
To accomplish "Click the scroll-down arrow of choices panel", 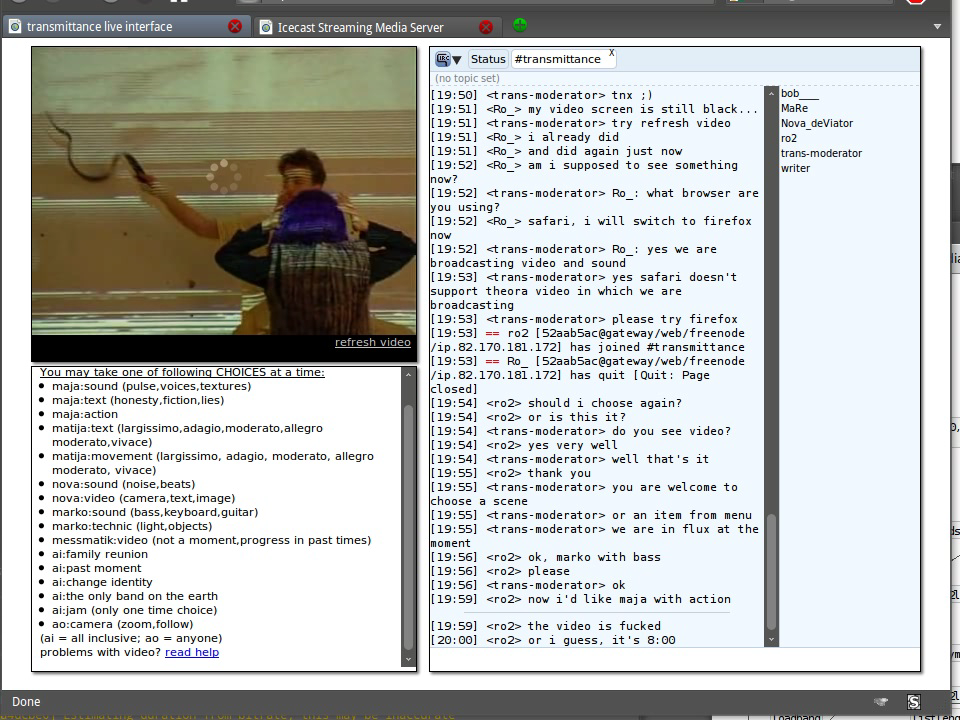I will (408, 660).
